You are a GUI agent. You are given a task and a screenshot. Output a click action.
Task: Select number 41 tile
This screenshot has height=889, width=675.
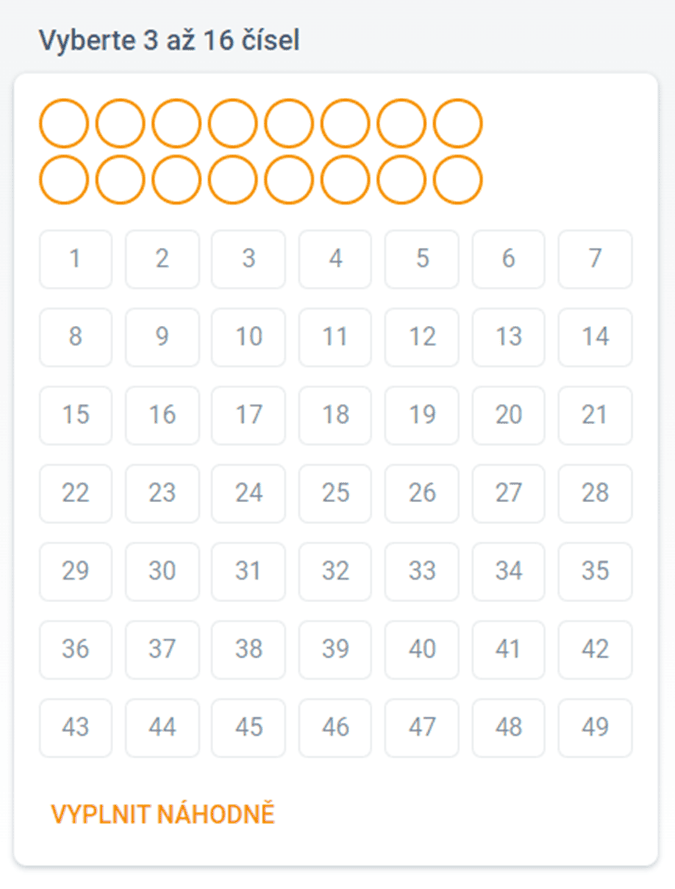tap(508, 650)
